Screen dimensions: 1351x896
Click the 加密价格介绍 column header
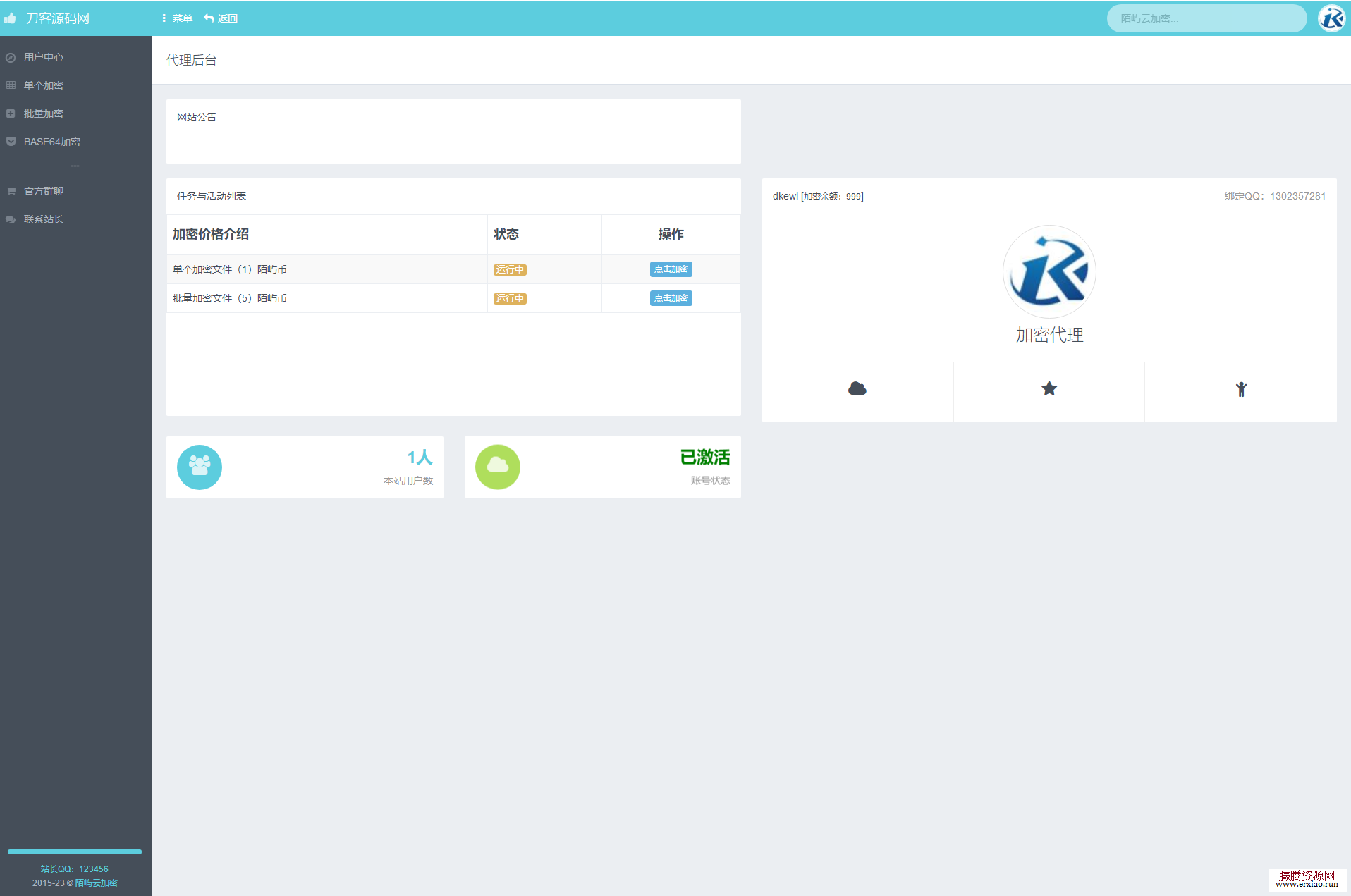pos(211,234)
